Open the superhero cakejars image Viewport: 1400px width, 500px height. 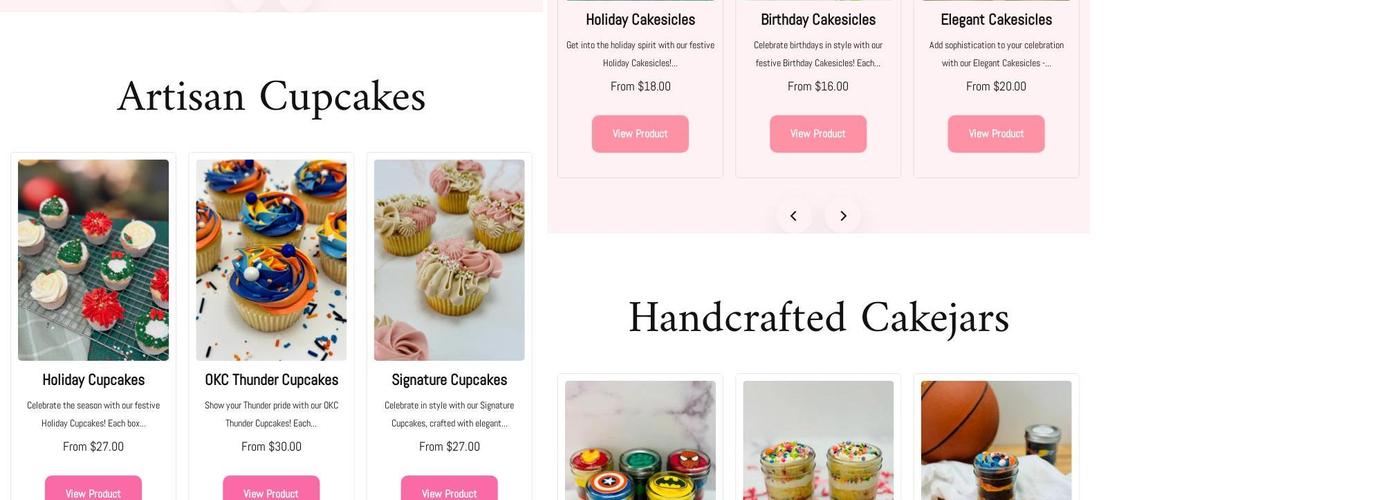pyautogui.click(x=640, y=440)
